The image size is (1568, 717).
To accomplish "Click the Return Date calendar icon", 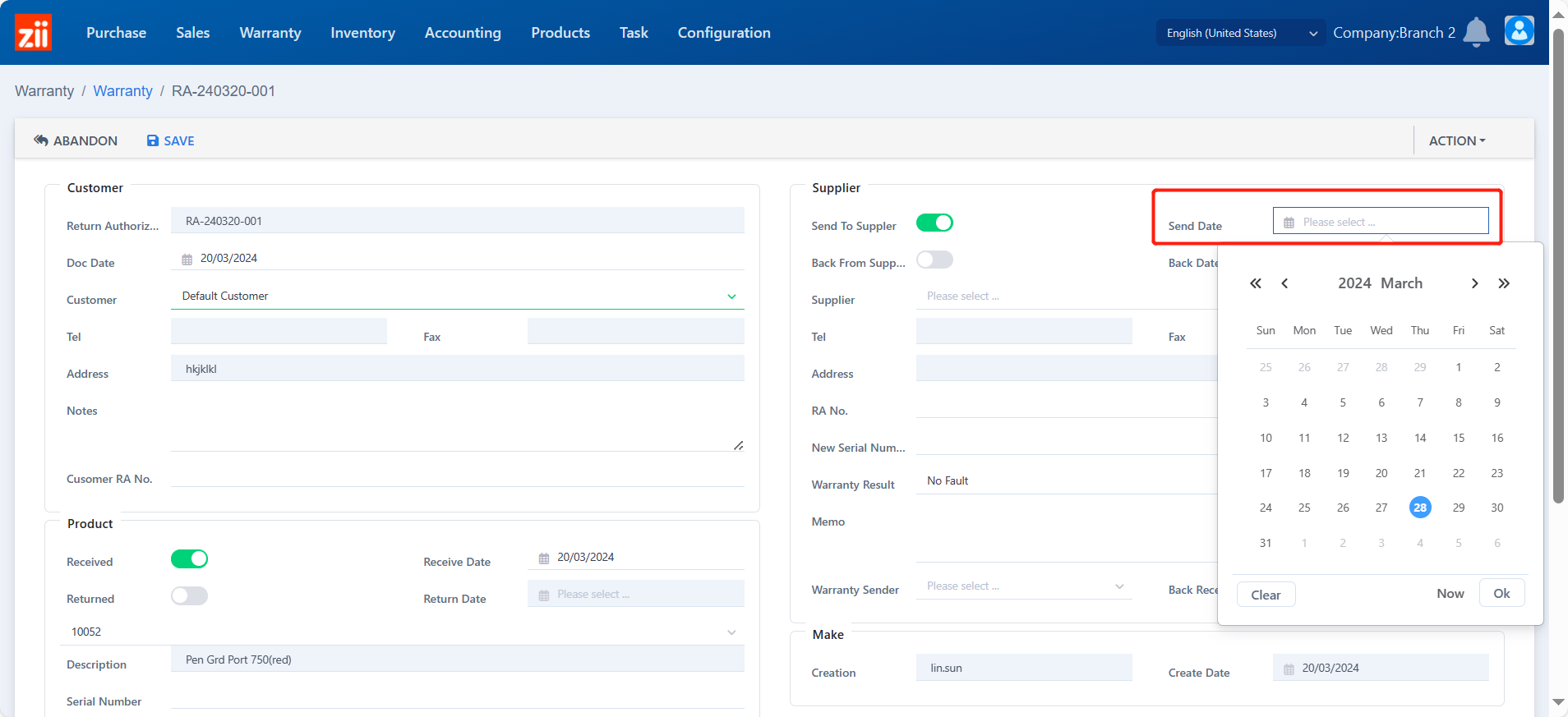I will [544, 595].
